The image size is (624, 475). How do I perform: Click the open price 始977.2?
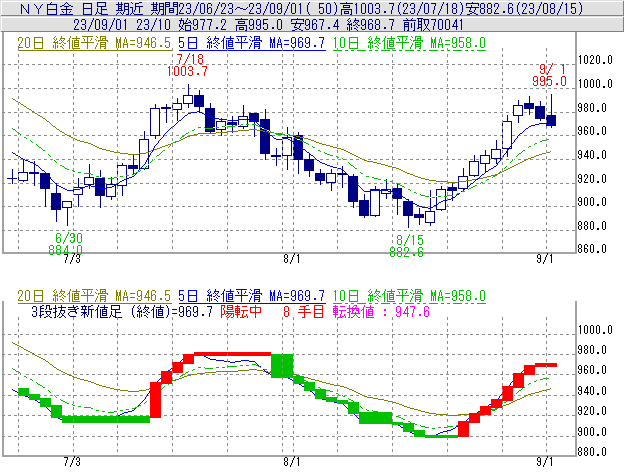(203, 25)
